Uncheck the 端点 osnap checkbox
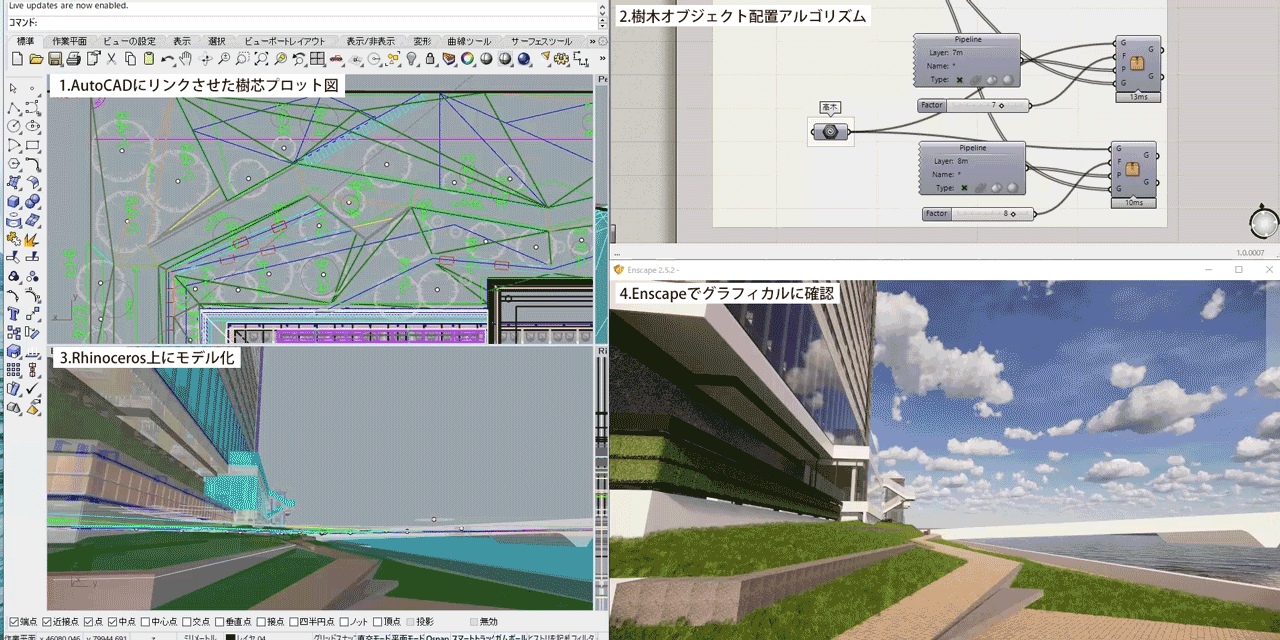 pos(14,622)
